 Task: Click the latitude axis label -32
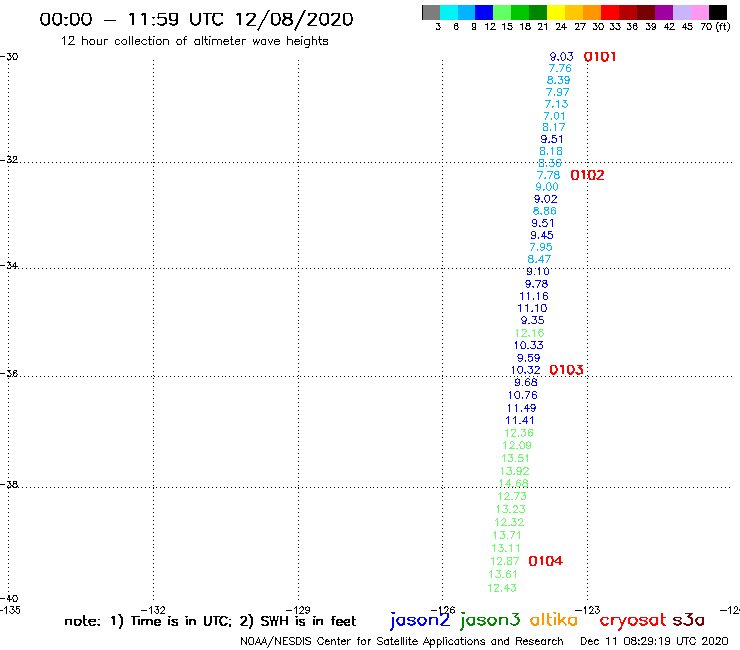[x=9, y=160]
